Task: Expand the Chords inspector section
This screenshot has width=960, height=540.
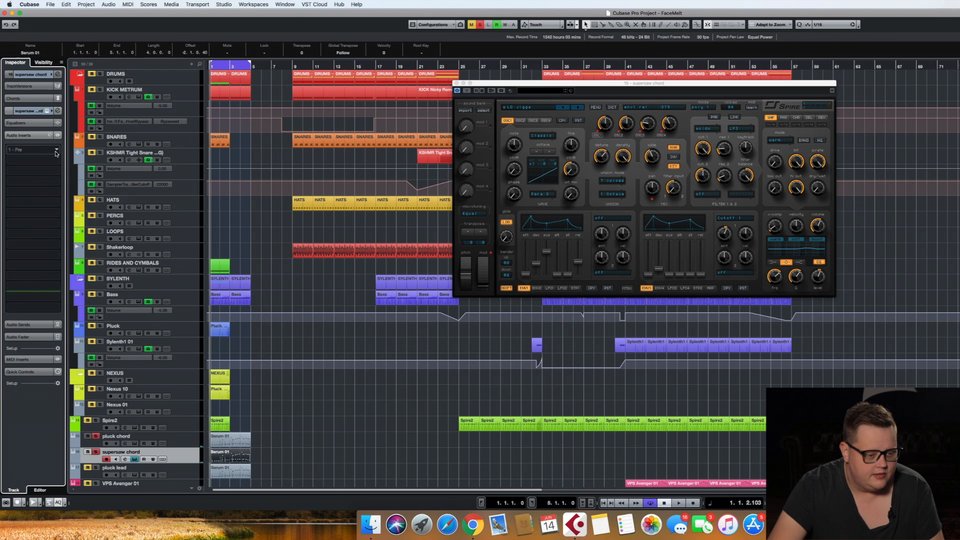Action: (x=32, y=98)
